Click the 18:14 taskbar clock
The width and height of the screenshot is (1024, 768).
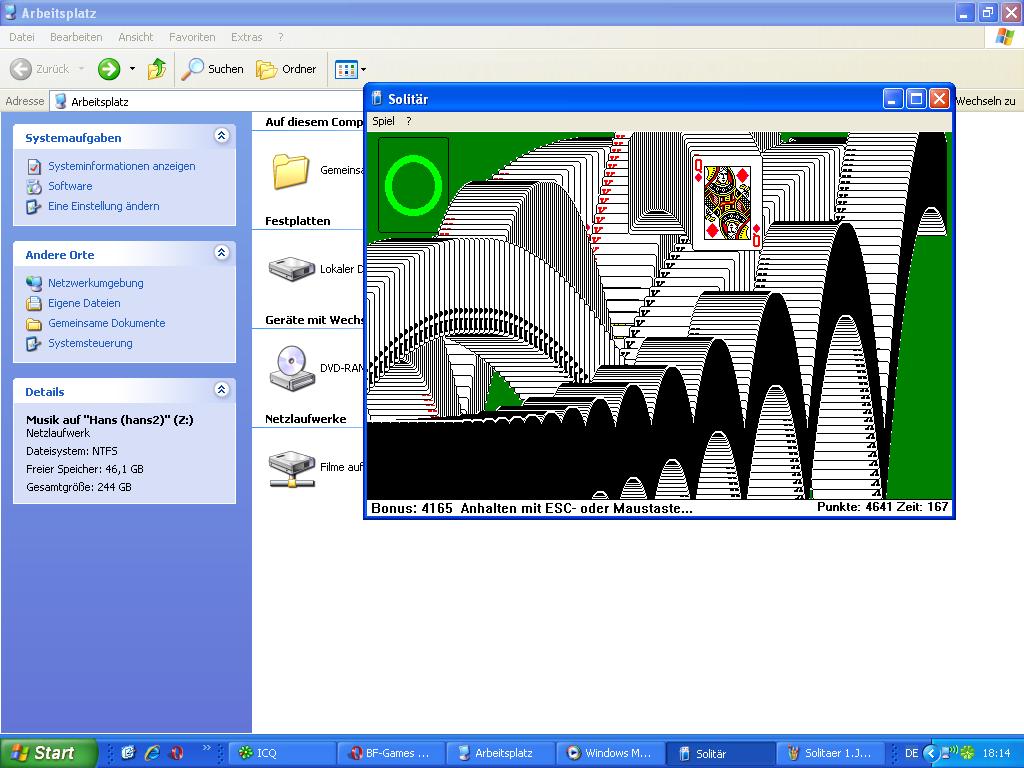pyautogui.click(x=996, y=753)
